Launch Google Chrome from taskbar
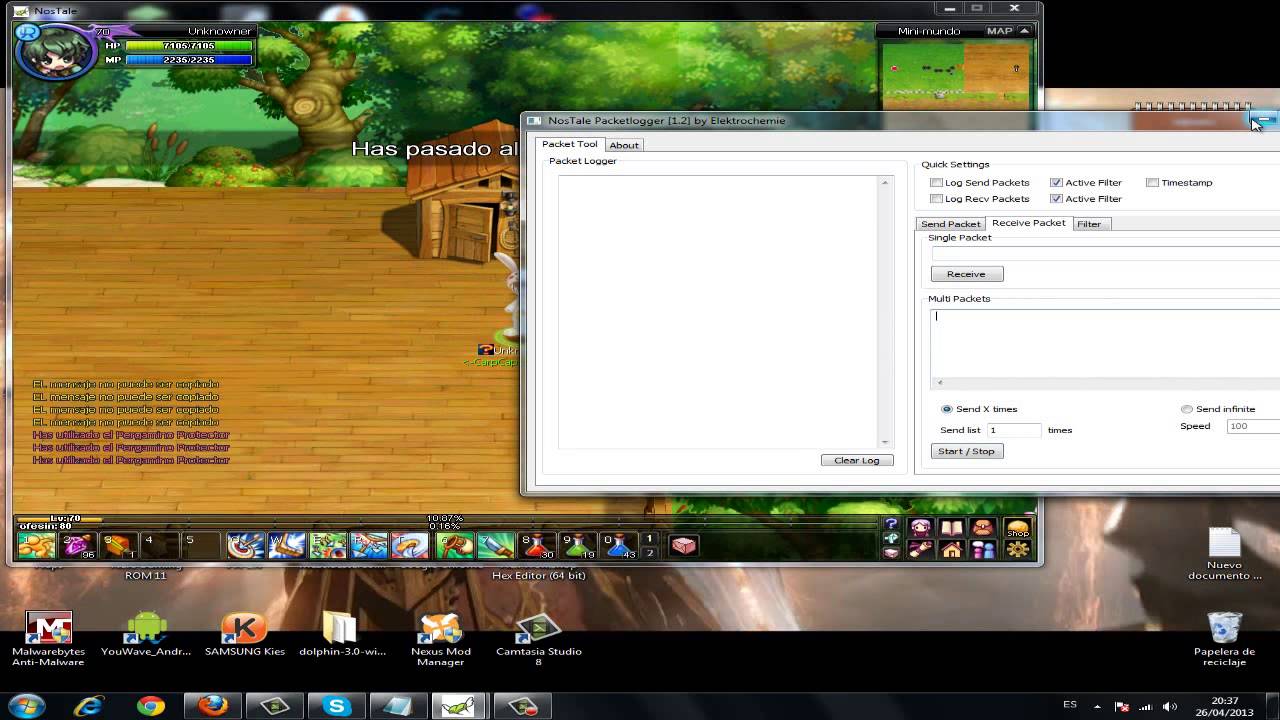This screenshot has height=720, width=1280. [x=151, y=706]
